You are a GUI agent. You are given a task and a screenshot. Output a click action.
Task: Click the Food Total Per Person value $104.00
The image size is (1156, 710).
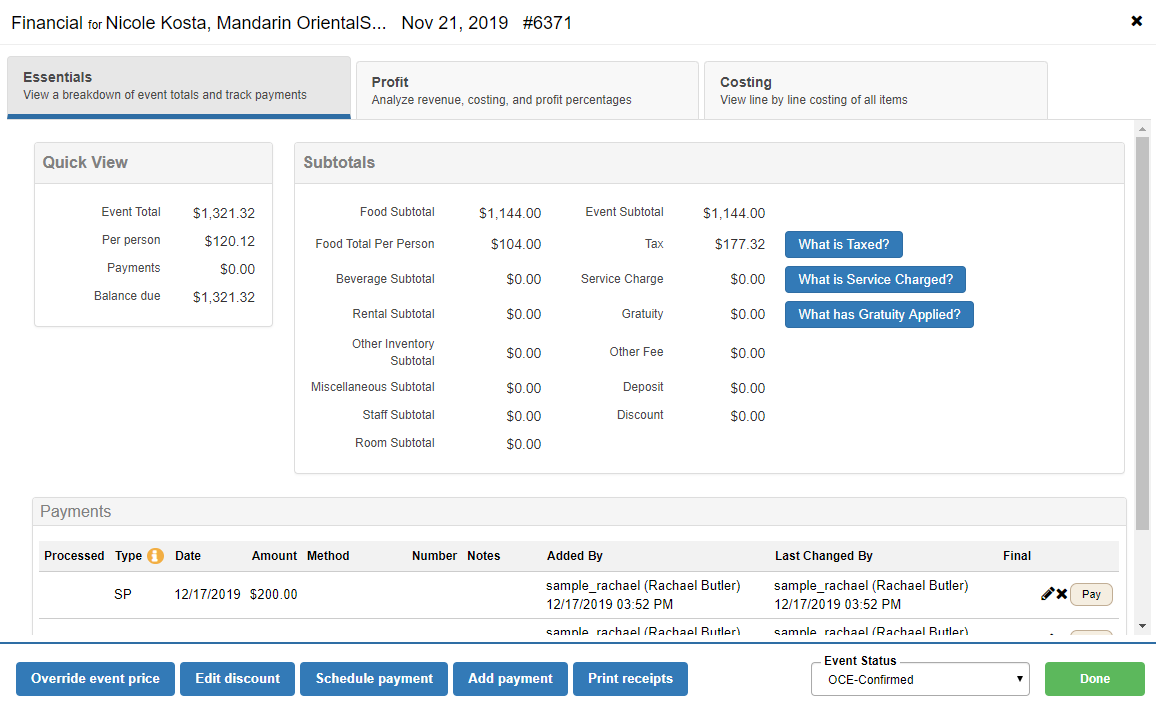516,244
